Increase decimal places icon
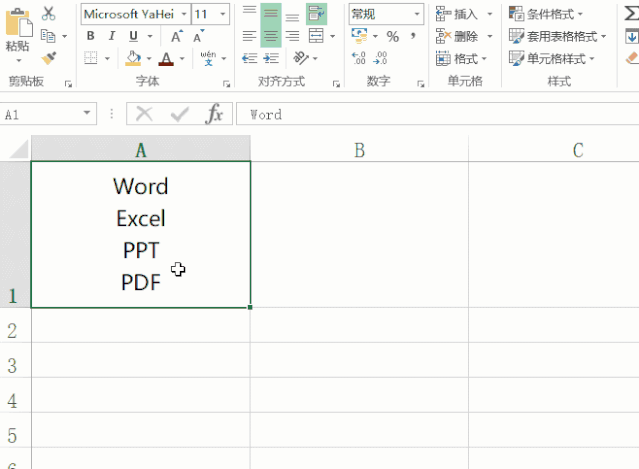This screenshot has width=639, height=469. (x=359, y=58)
